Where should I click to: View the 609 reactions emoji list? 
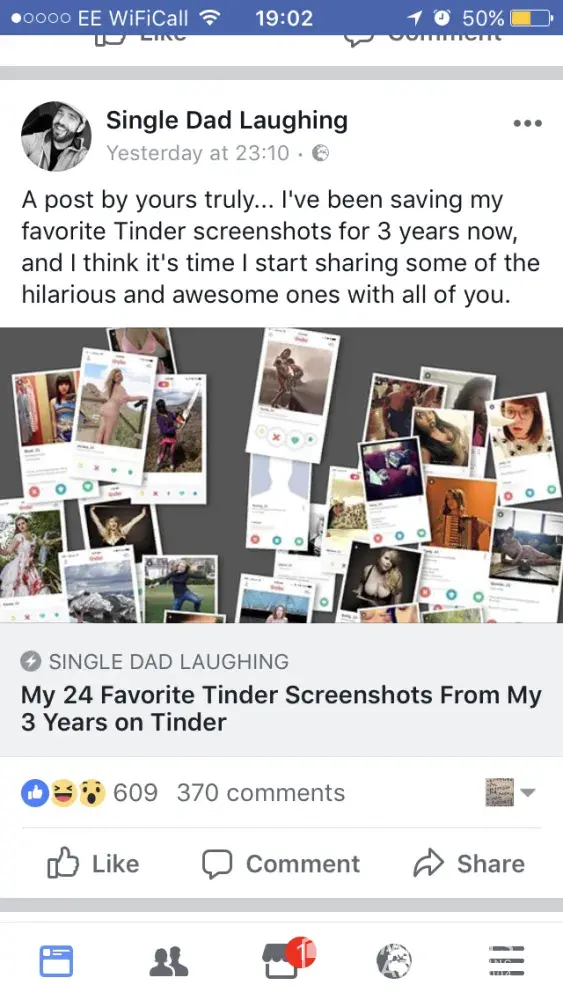pyautogui.click(x=90, y=793)
